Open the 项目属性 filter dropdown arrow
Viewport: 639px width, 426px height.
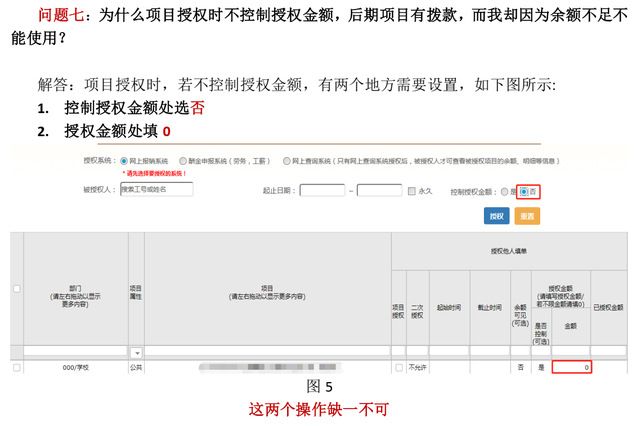point(136,352)
